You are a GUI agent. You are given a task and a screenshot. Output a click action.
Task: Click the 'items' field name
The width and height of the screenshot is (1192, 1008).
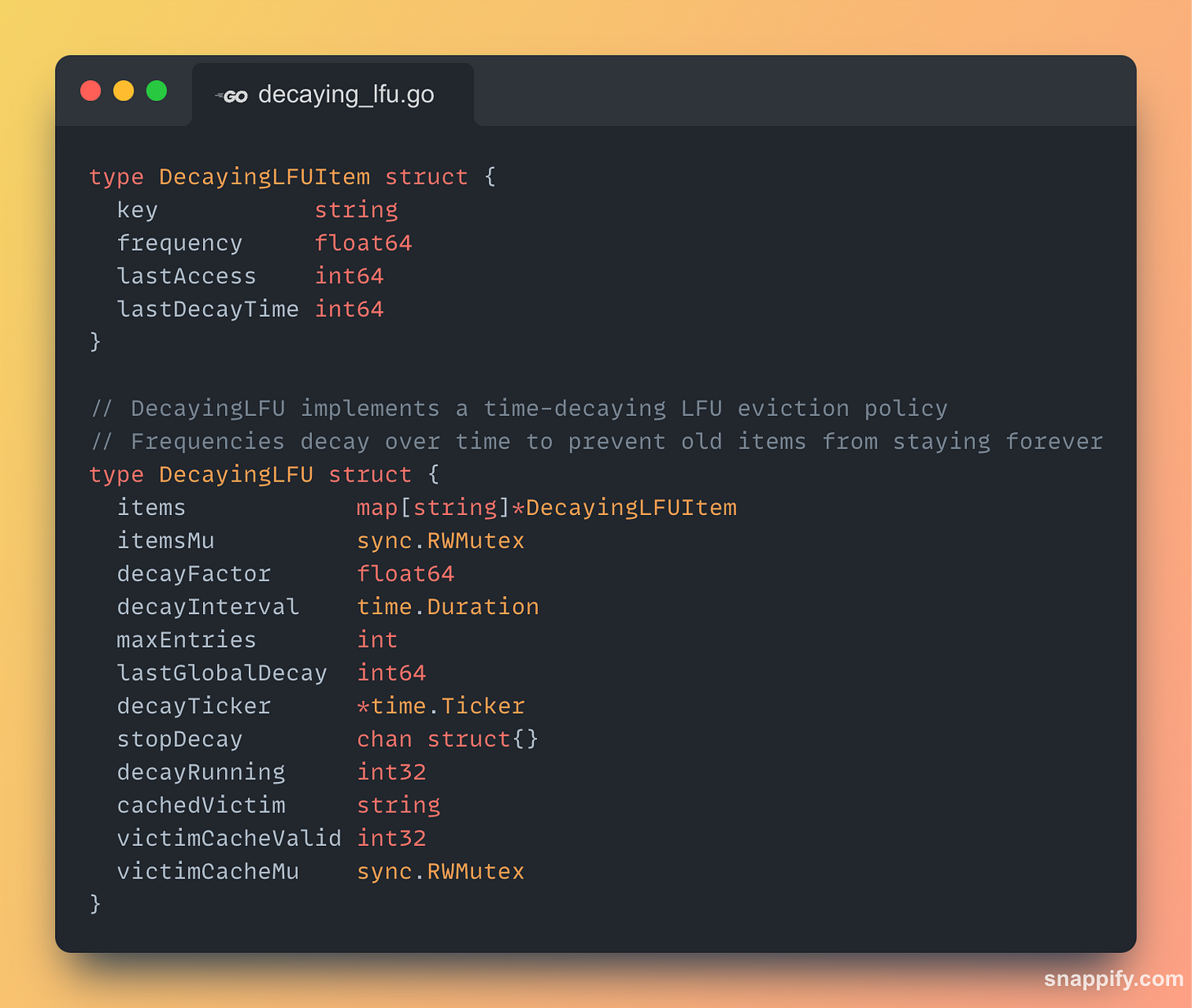click(x=151, y=508)
